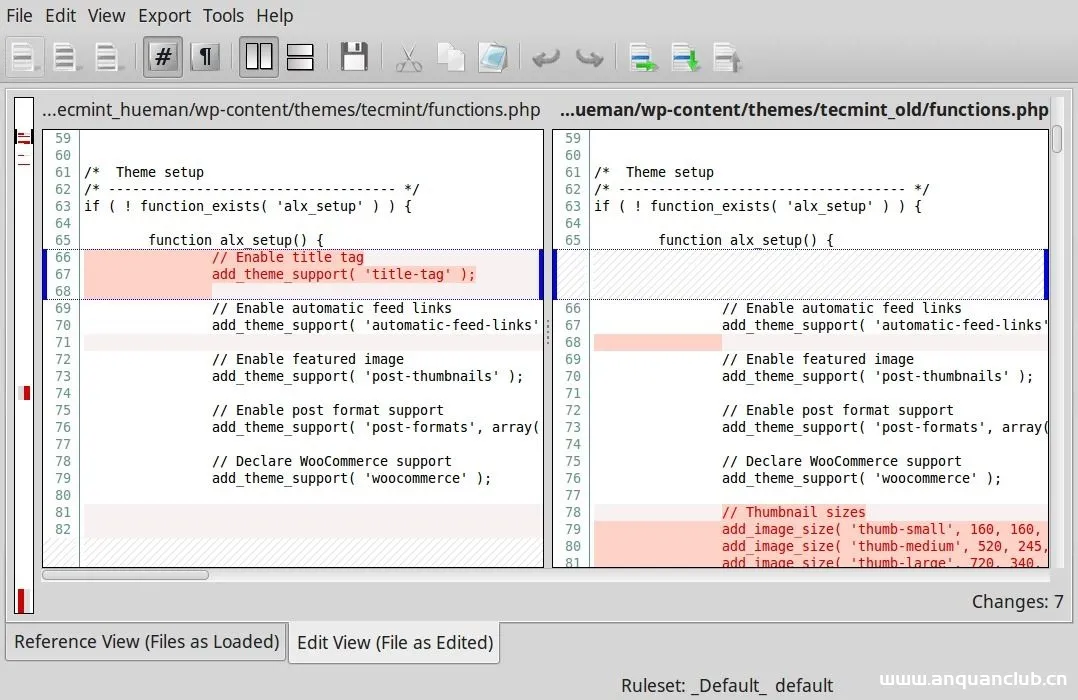The height and width of the screenshot is (700, 1078).
Task: Click line number 66 in left pane
Action: [63, 257]
